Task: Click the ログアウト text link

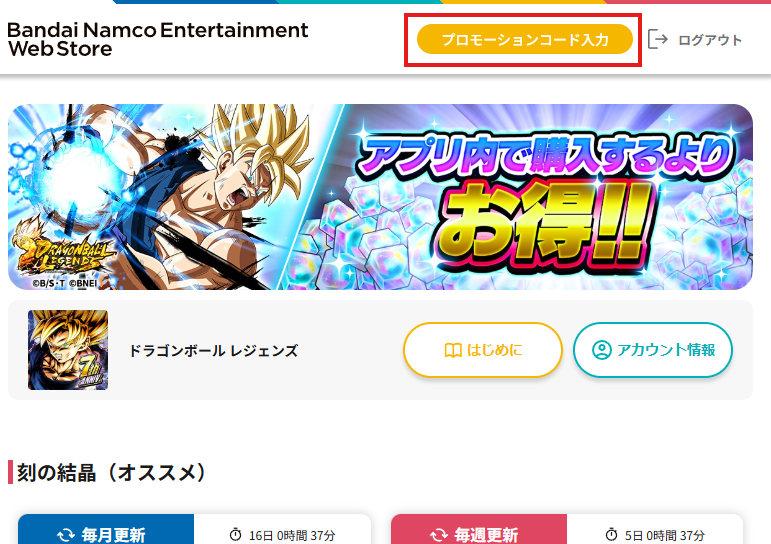Action: tap(710, 40)
